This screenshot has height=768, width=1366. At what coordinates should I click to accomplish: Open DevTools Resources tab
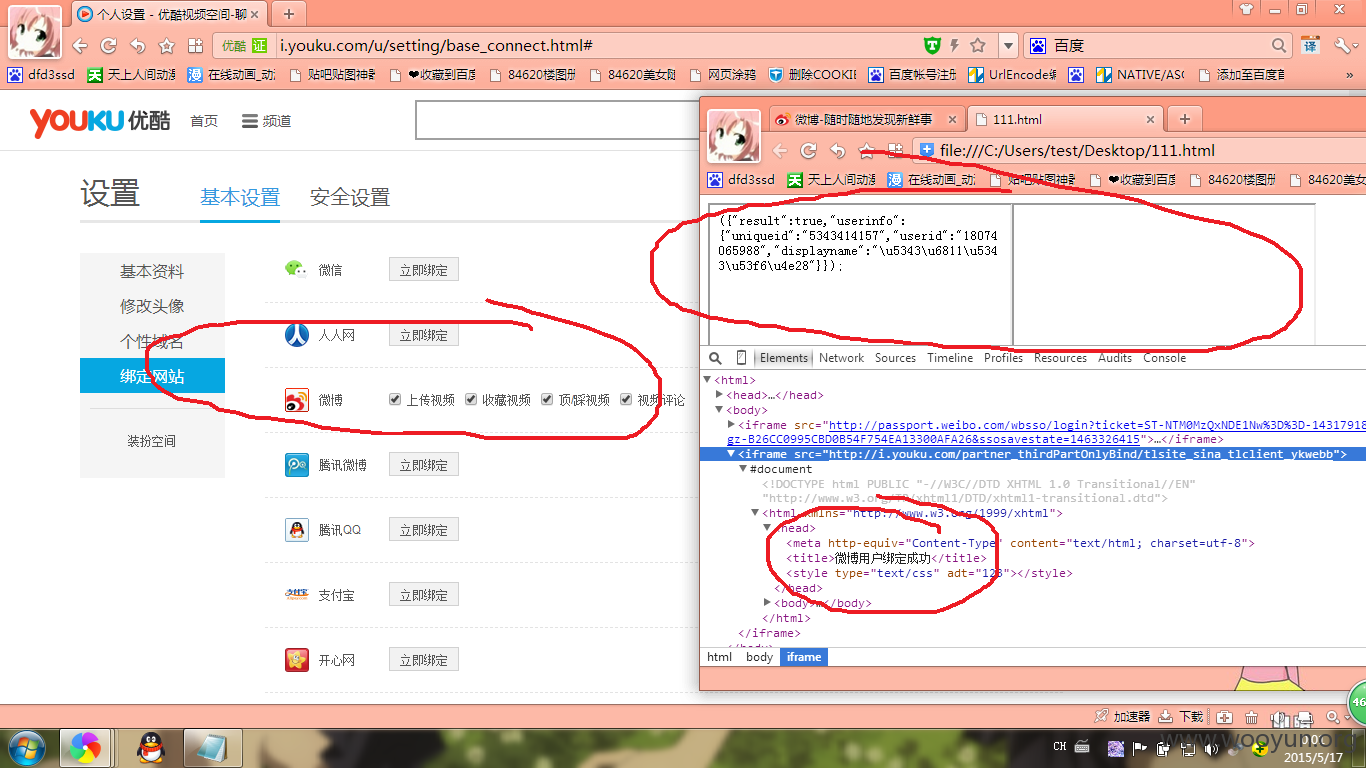[1060, 358]
